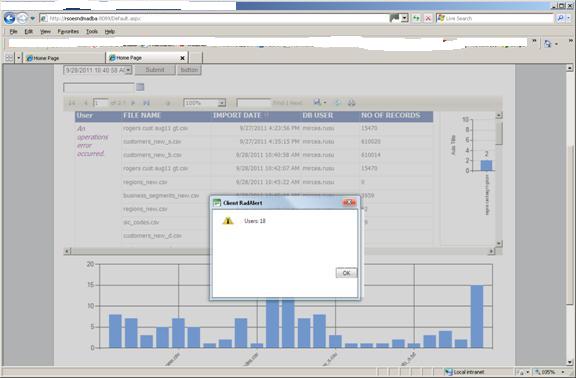The image size is (576, 378).
Task: Open the 100% zoom dropdown in report toolbar
Action: click(x=222, y=103)
